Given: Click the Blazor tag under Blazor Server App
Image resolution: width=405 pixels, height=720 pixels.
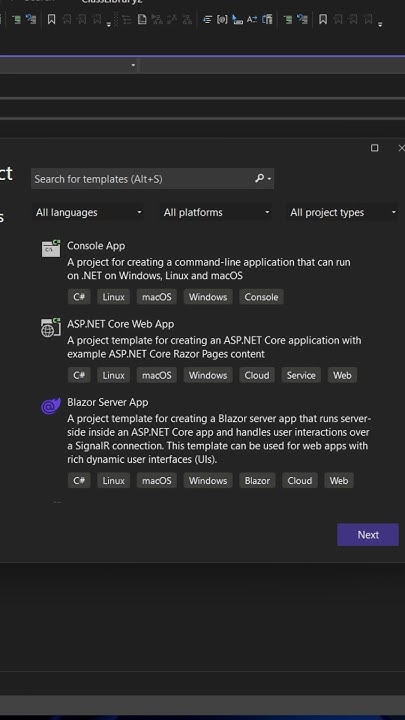Looking at the screenshot, I should click(257, 480).
